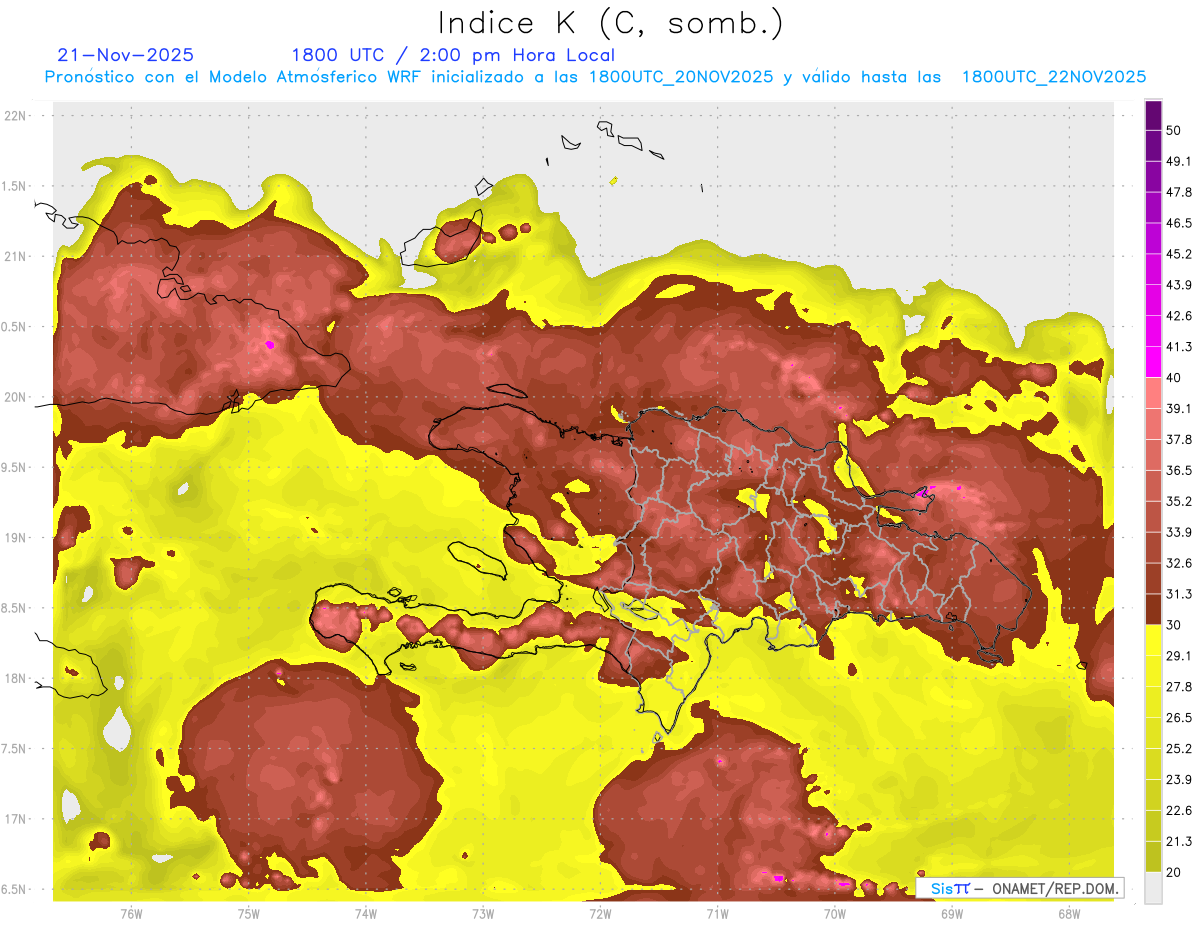The width and height of the screenshot is (1200, 927).
Task: Click the colorbar value "26.5"
Action: pos(1179,718)
